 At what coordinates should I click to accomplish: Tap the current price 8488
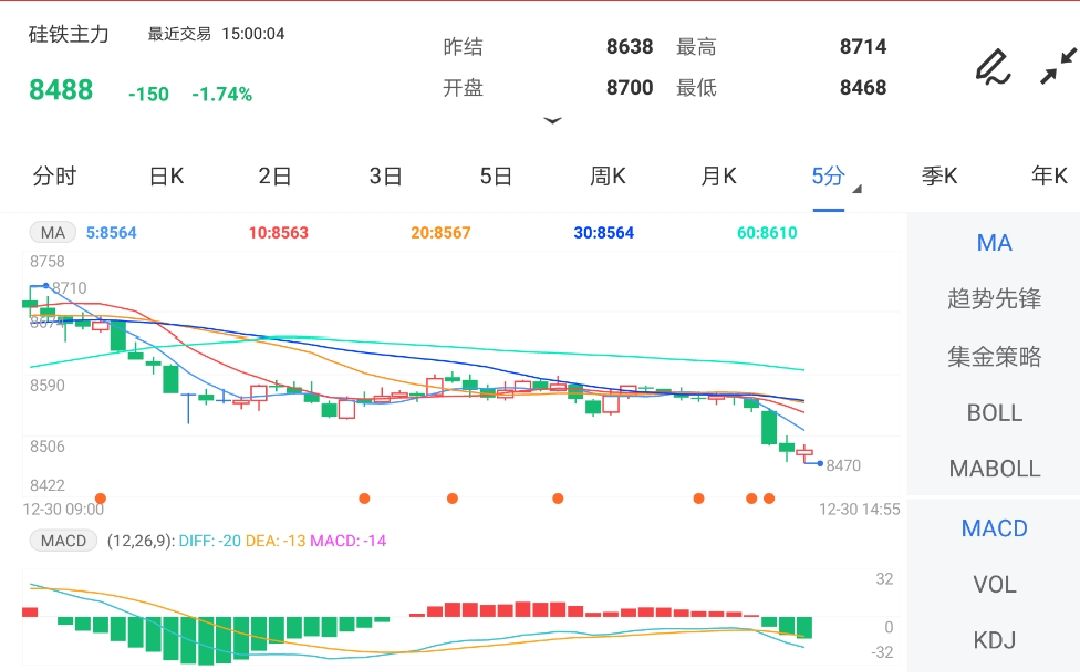click(x=61, y=90)
